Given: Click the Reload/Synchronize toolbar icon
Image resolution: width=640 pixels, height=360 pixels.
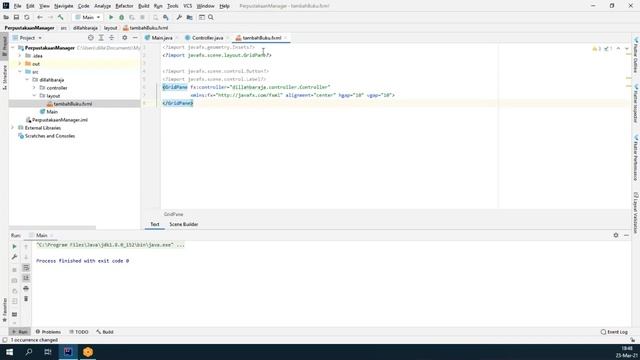Looking at the screenshot, I should 27,17.
